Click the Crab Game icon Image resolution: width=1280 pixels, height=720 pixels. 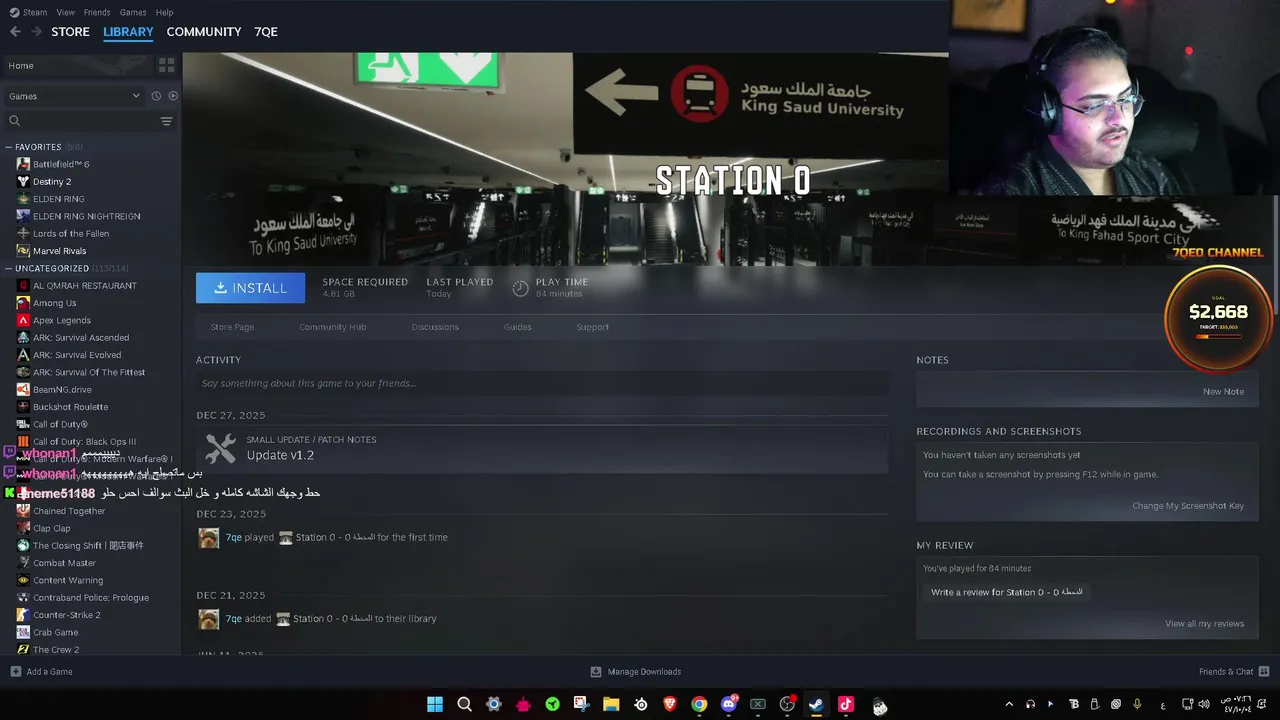(x=23, y=632)
